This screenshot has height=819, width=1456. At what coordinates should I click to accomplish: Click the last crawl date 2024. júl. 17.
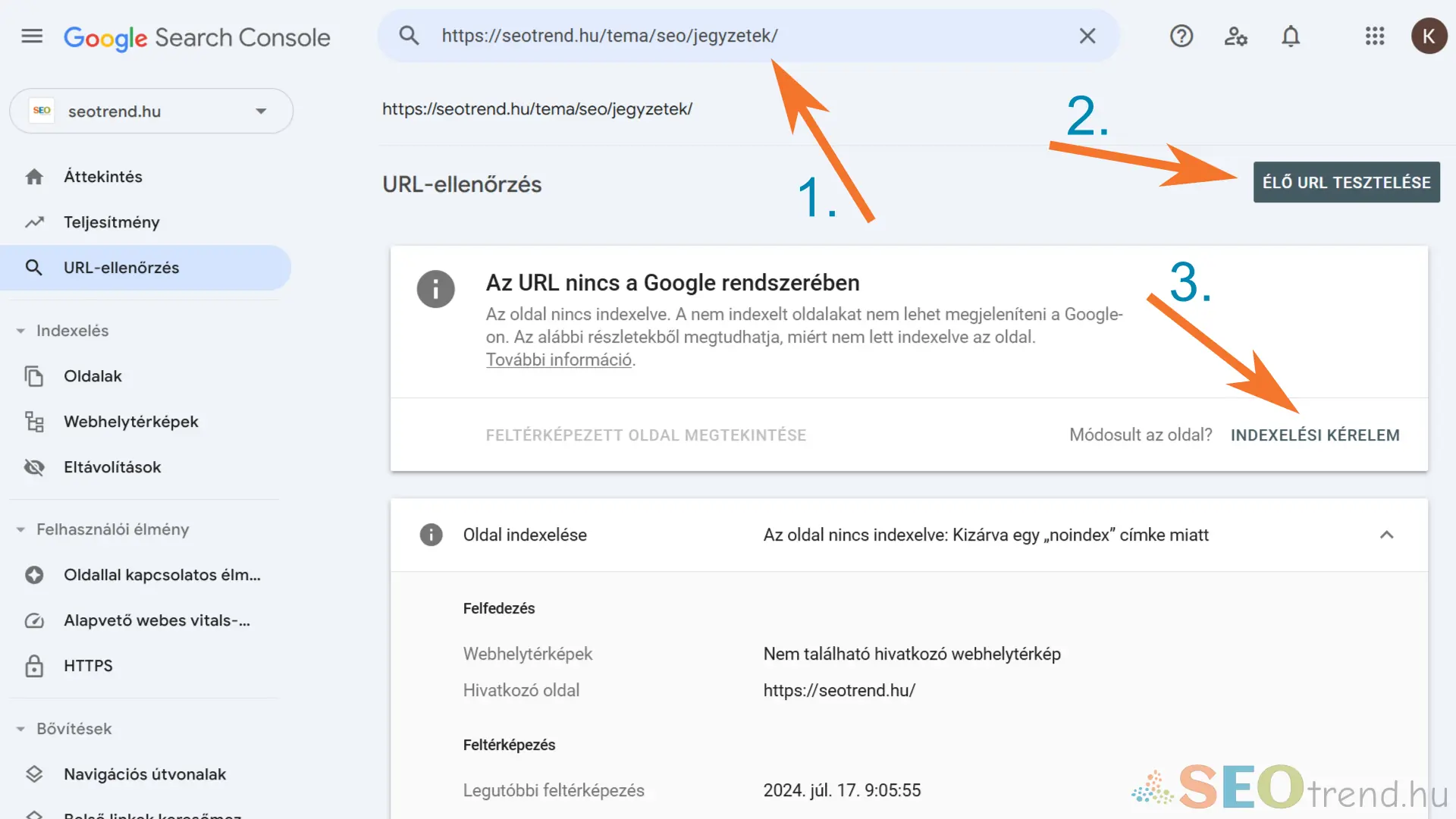coord(842,790)
